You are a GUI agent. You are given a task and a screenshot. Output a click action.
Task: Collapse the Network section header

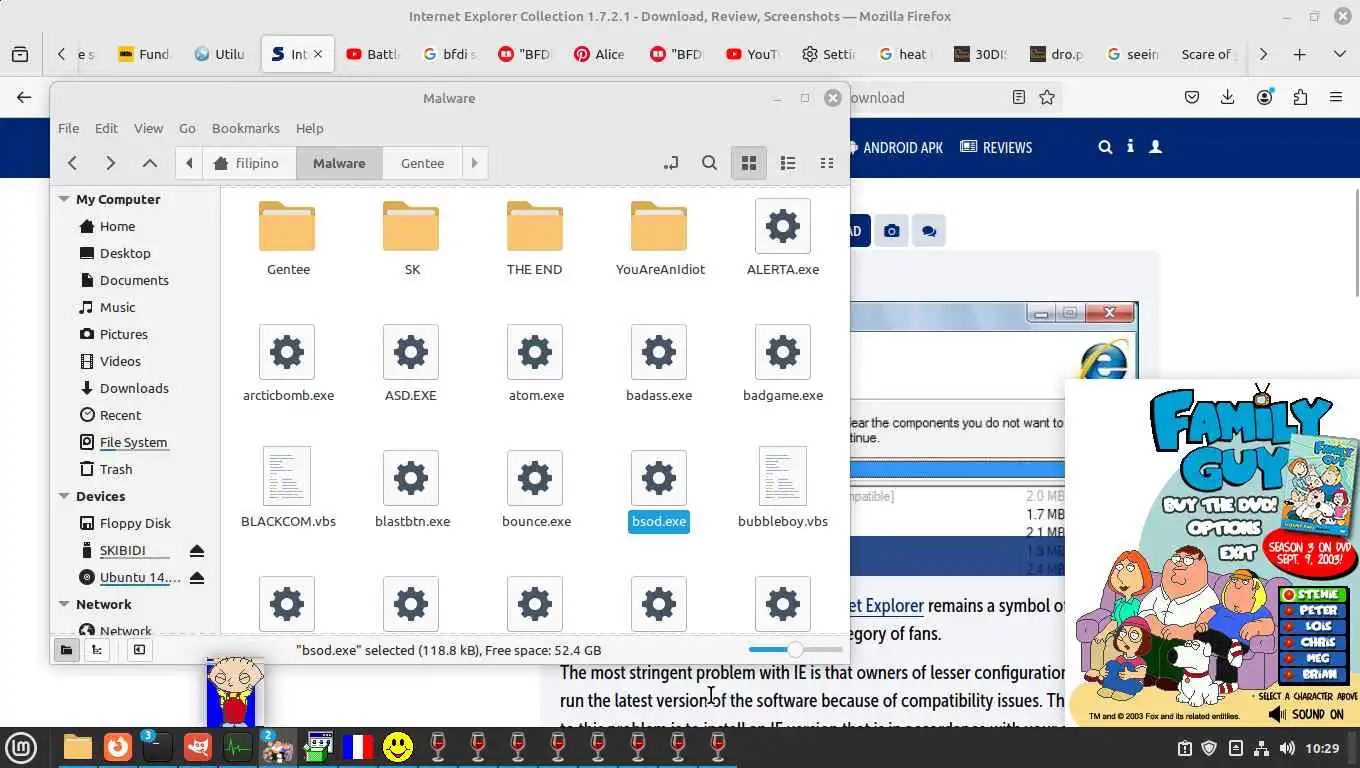[65, 604]
